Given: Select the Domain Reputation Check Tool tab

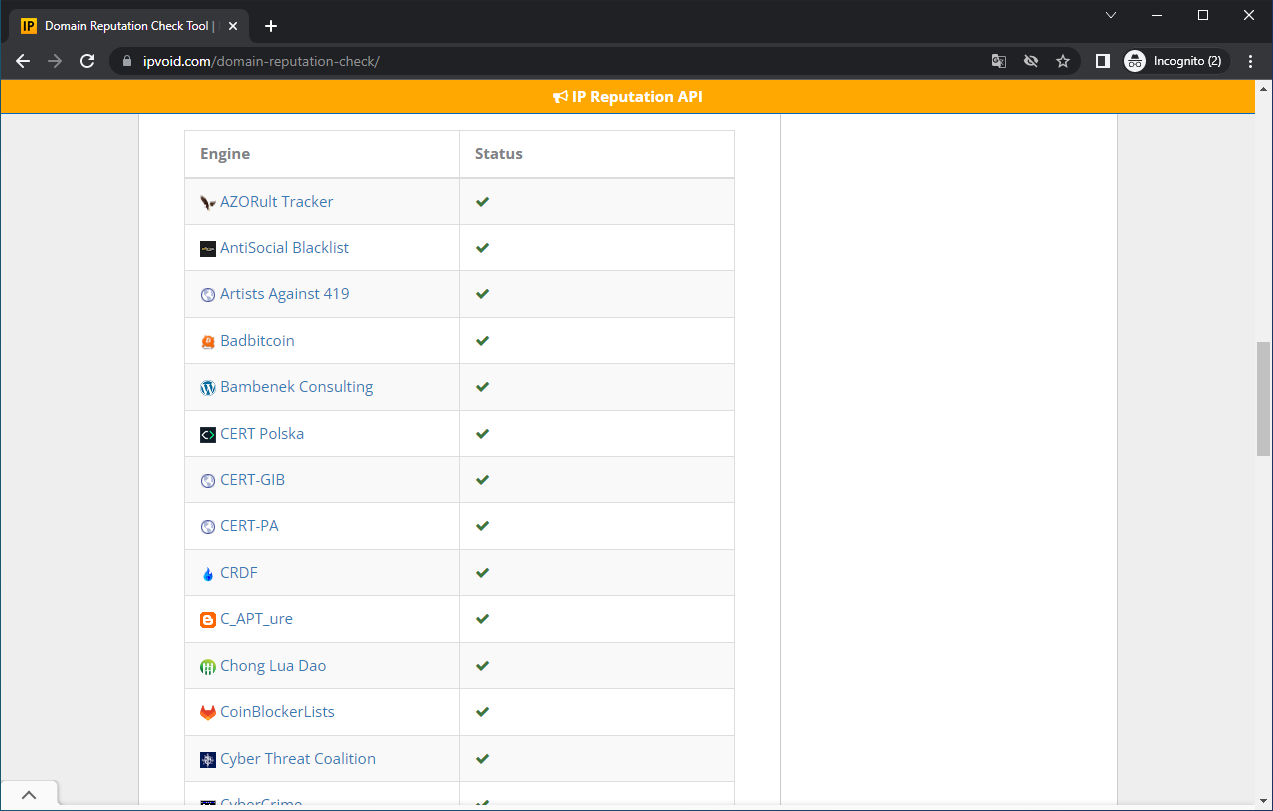Looking at the screenshot, I should click(x=126, y=26).
